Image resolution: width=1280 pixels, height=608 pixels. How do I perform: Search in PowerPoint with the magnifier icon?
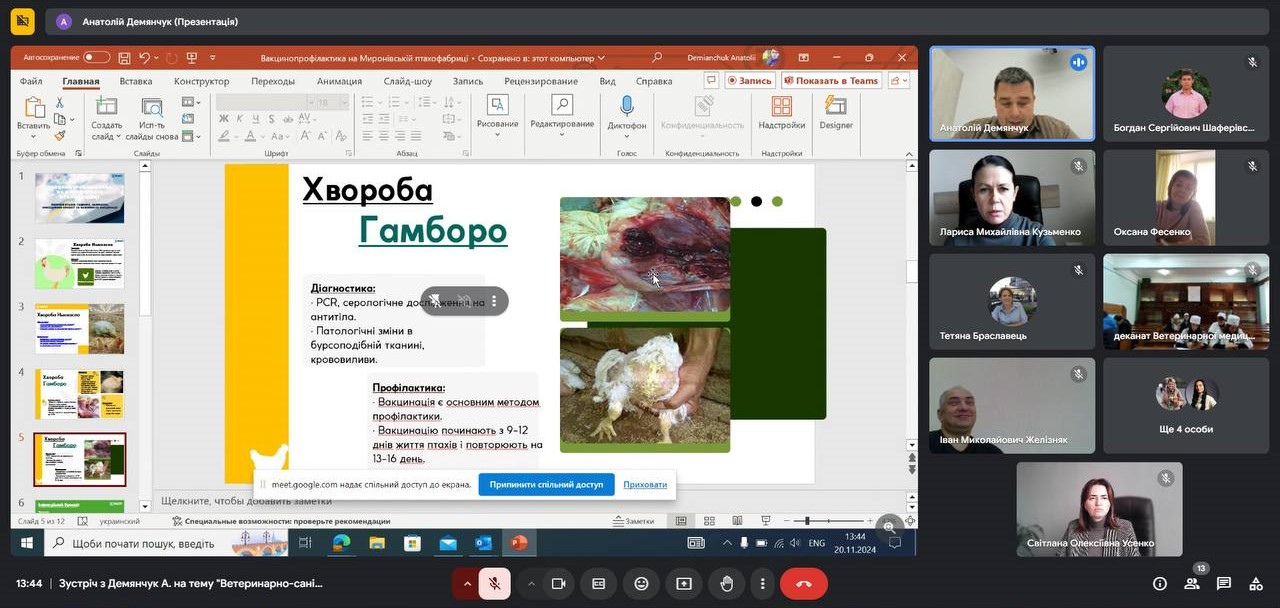pos(657,58)
